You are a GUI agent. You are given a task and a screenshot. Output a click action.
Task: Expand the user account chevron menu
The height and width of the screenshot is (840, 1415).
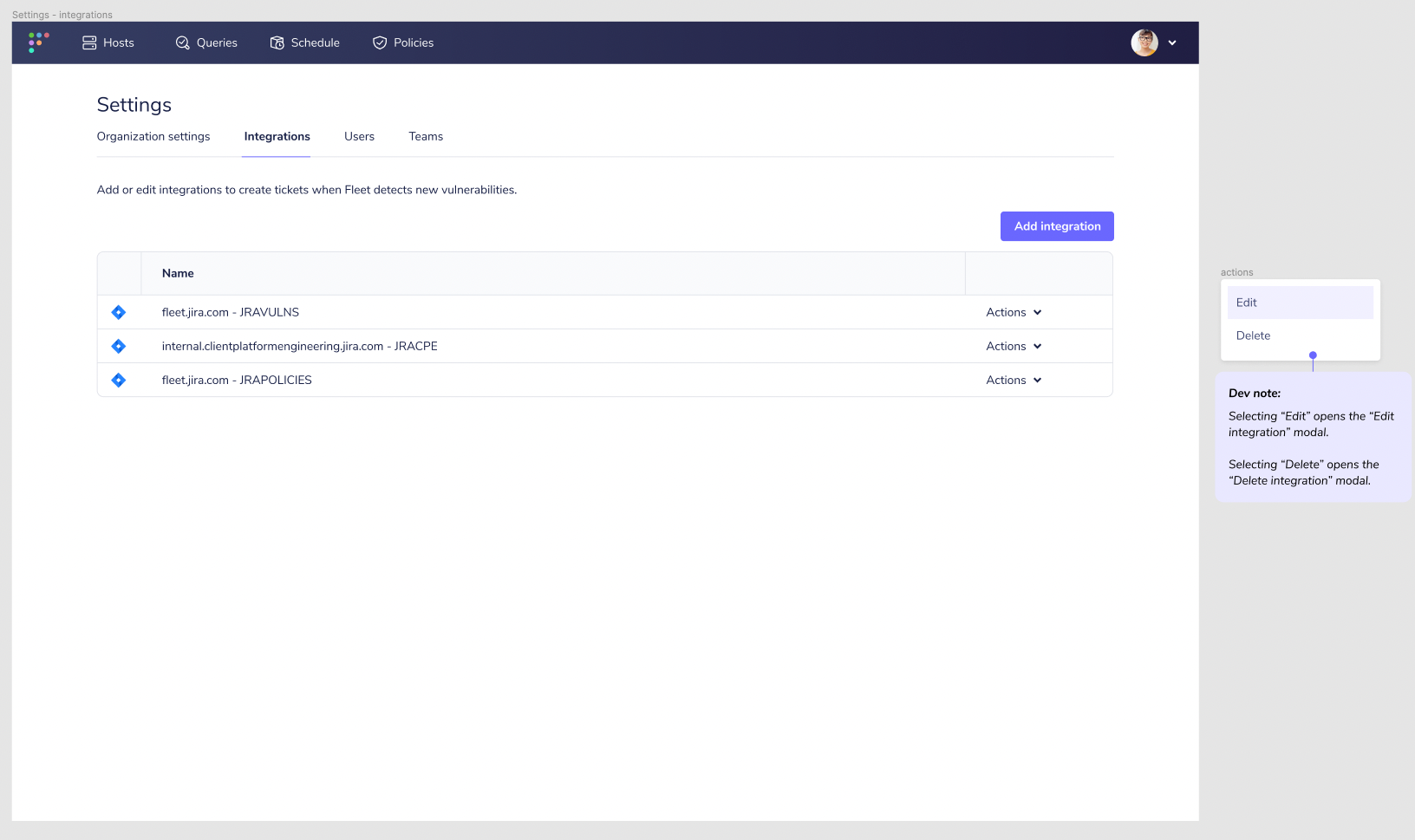(1172, 42)
